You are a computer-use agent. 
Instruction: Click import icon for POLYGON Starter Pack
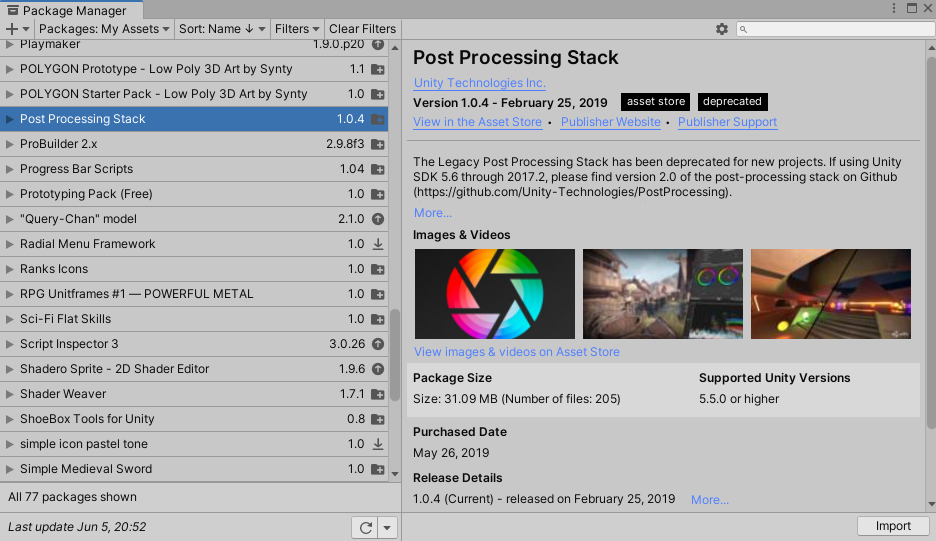click(378, 94)
